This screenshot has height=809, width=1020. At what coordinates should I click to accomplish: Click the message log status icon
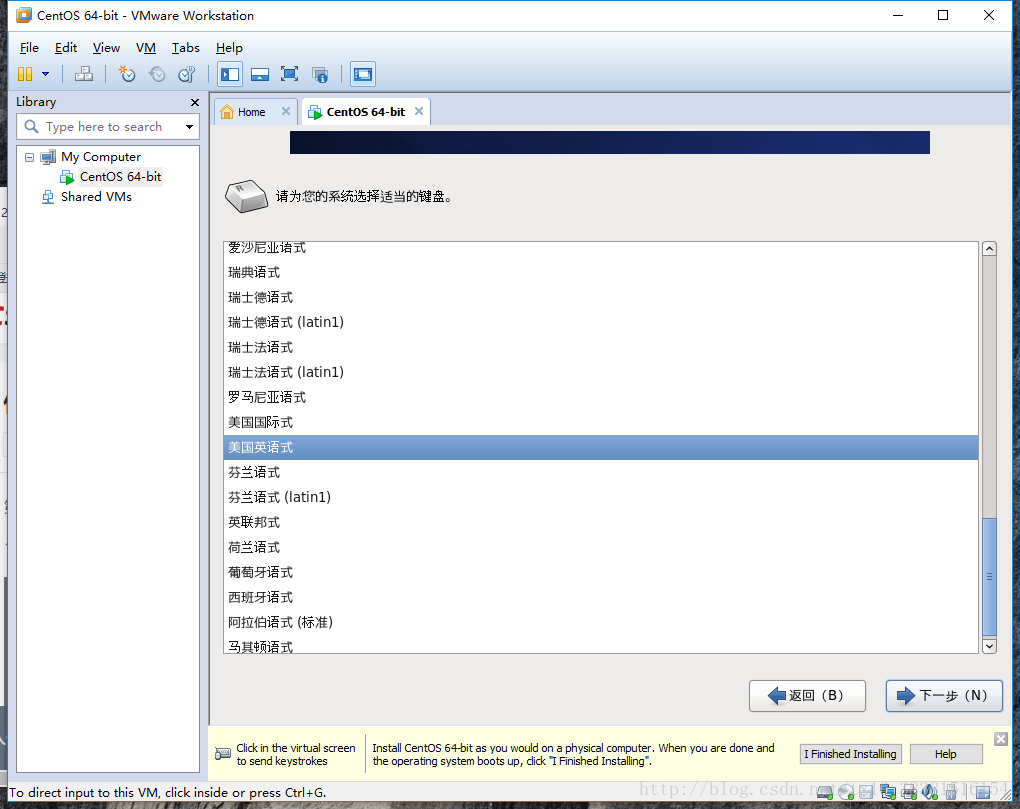(x=983, y=791)
